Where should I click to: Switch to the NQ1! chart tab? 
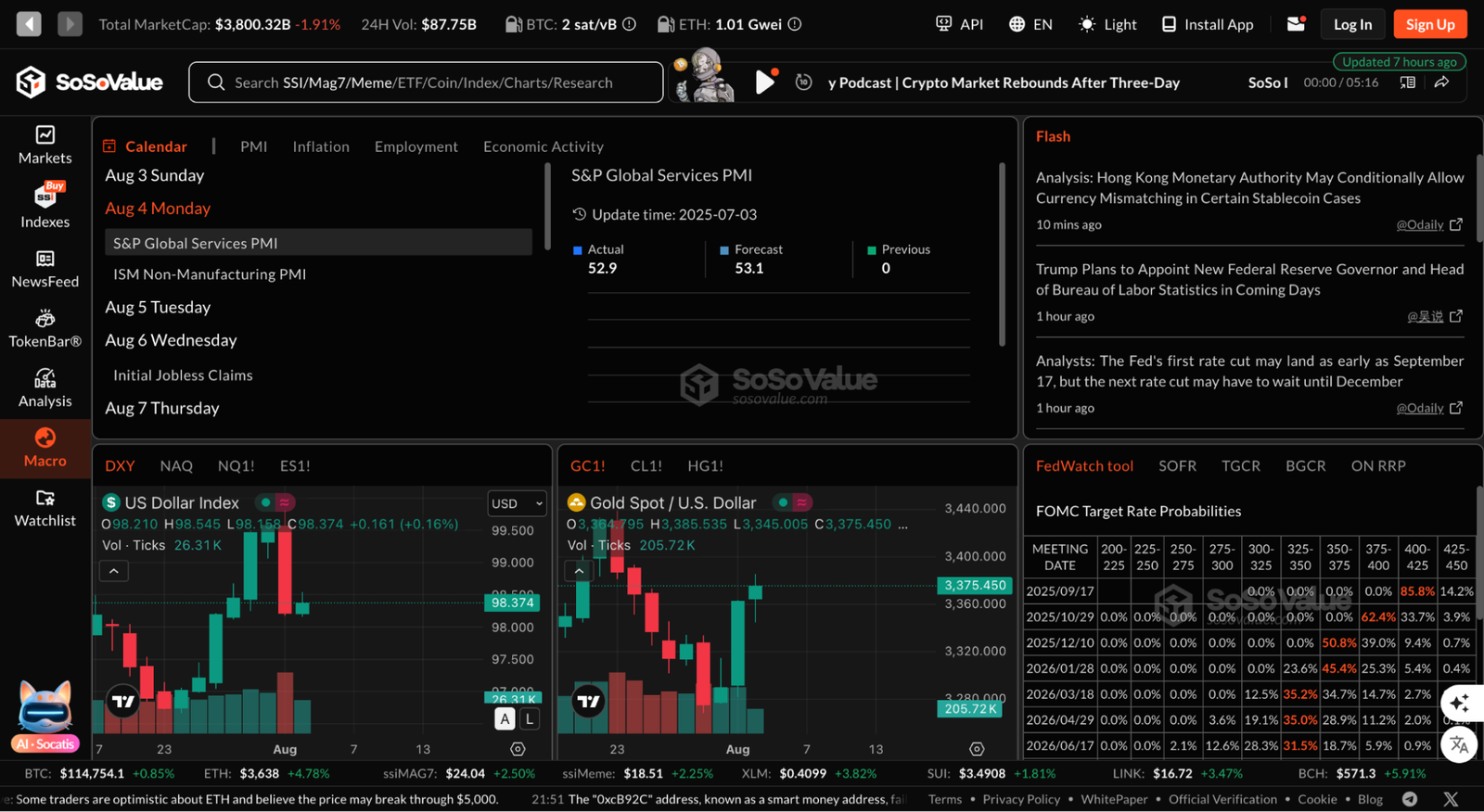[x=236, y=465]
